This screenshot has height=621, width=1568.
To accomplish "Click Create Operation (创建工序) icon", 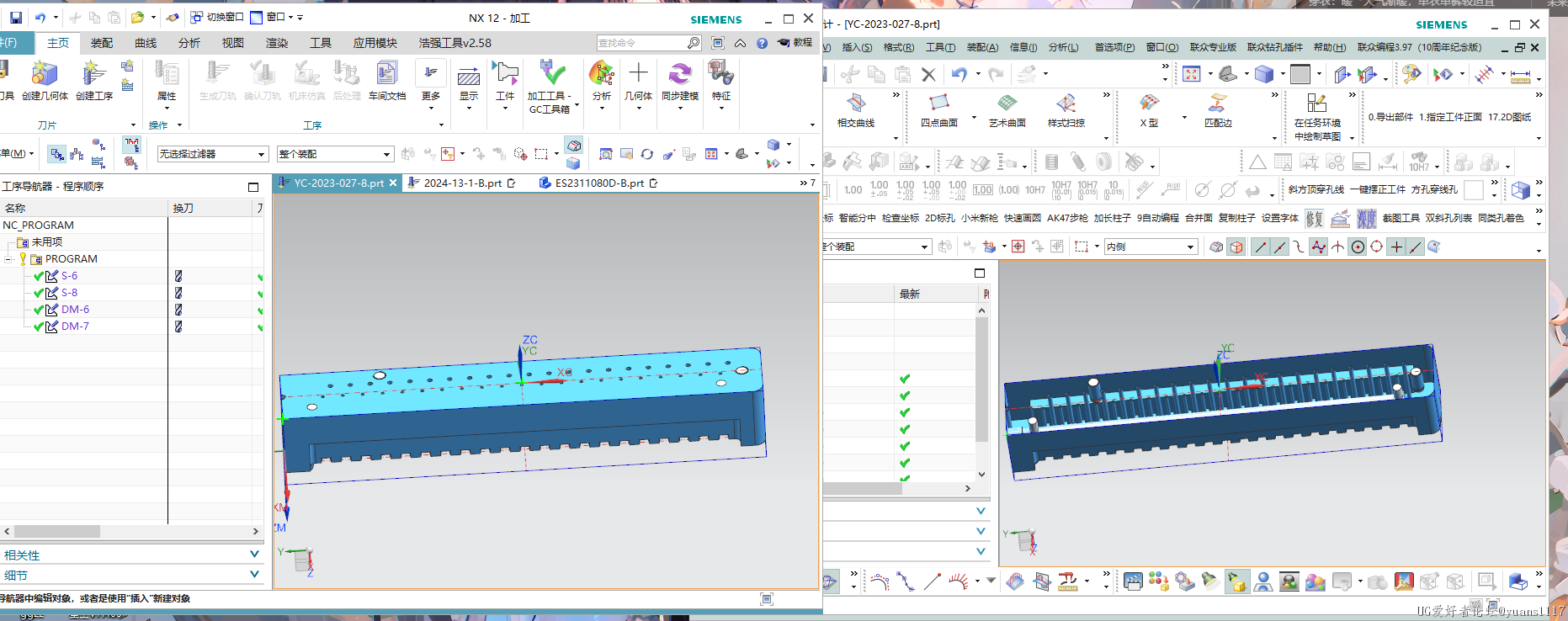I will click(93, 74).
